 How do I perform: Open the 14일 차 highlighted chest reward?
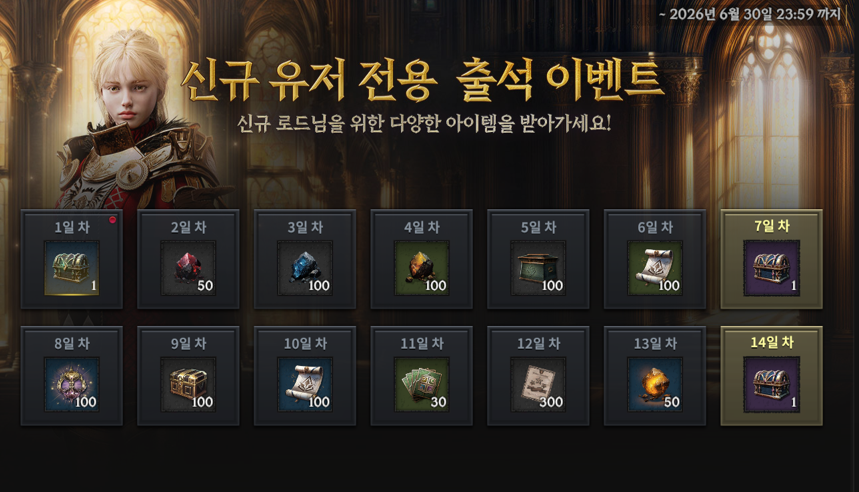(771, 385)
